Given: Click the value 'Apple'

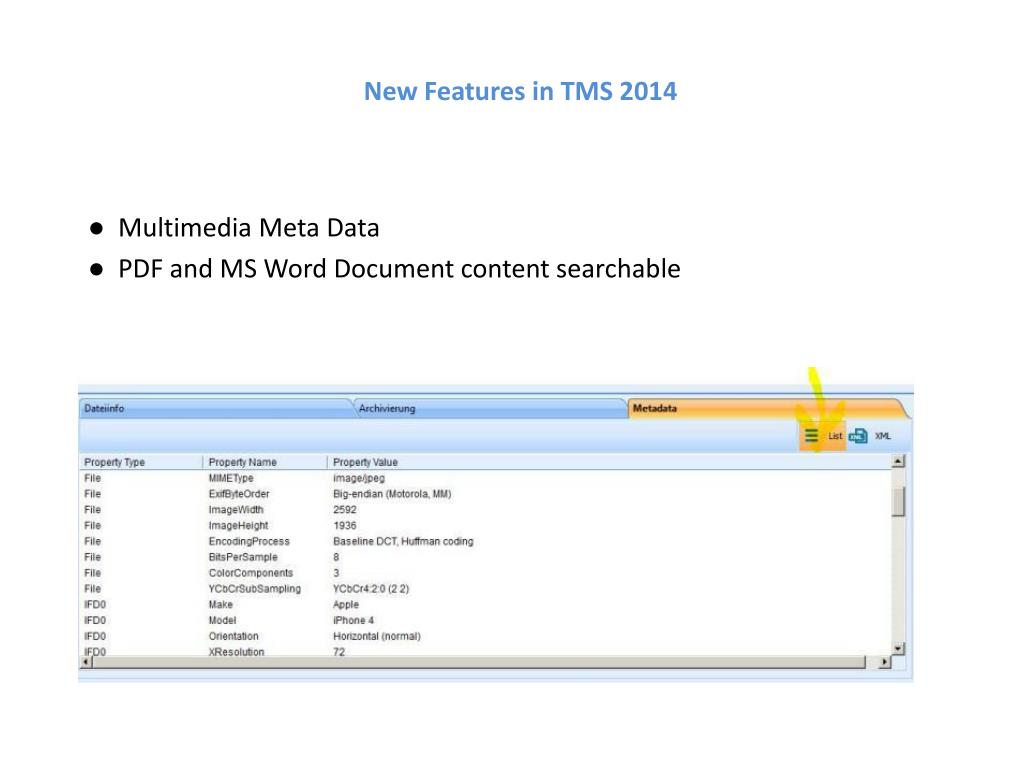Looking at the screenshot, I should [x=345, y=605].
